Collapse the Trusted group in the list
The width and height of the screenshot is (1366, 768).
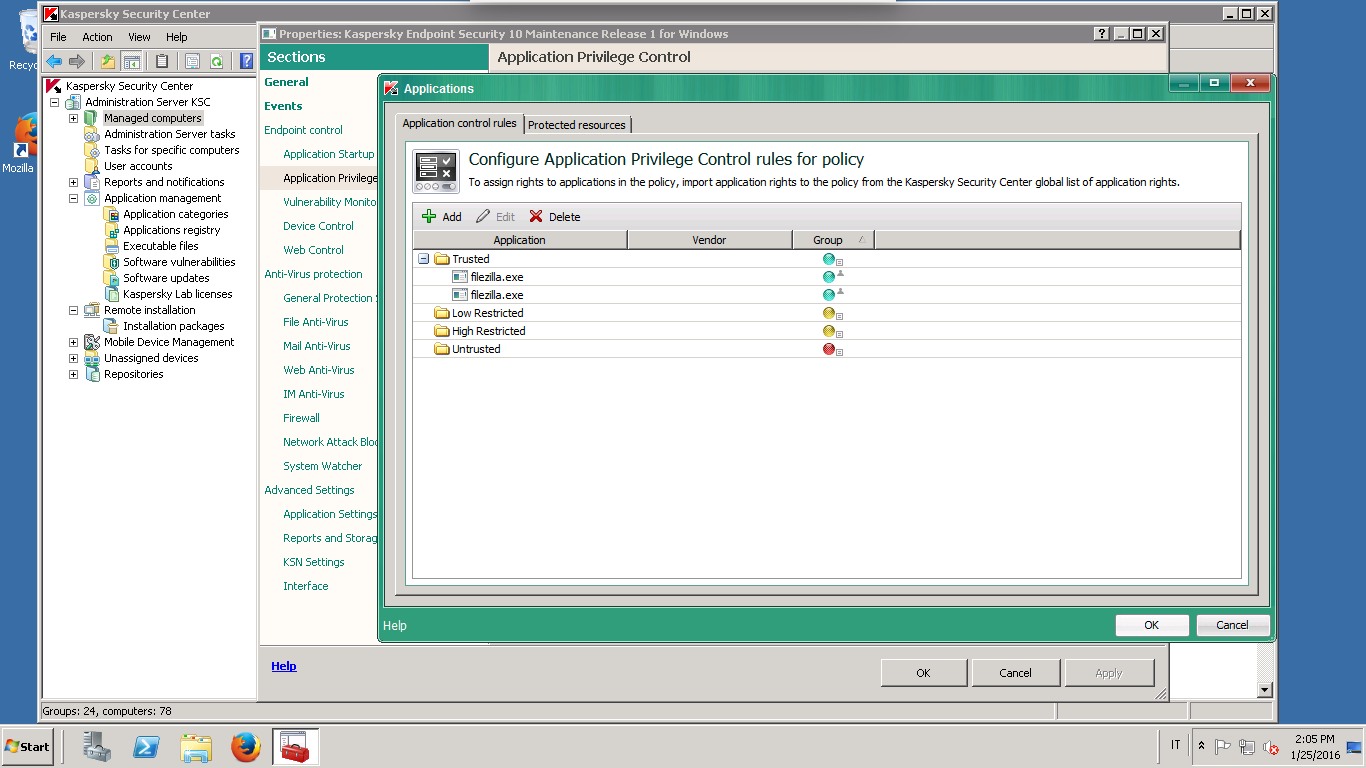point(423,259)
